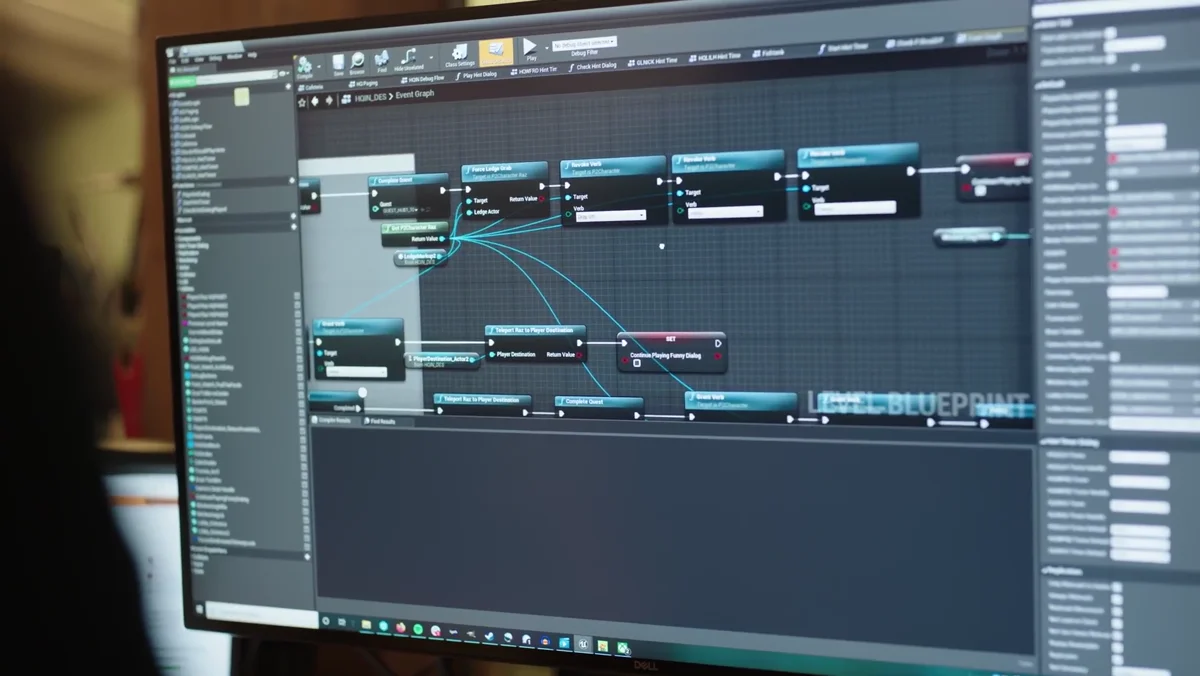Click the back navigation arrow in graph header
This screenshot has height=676, width=1200.
click(x=316, y=100)
